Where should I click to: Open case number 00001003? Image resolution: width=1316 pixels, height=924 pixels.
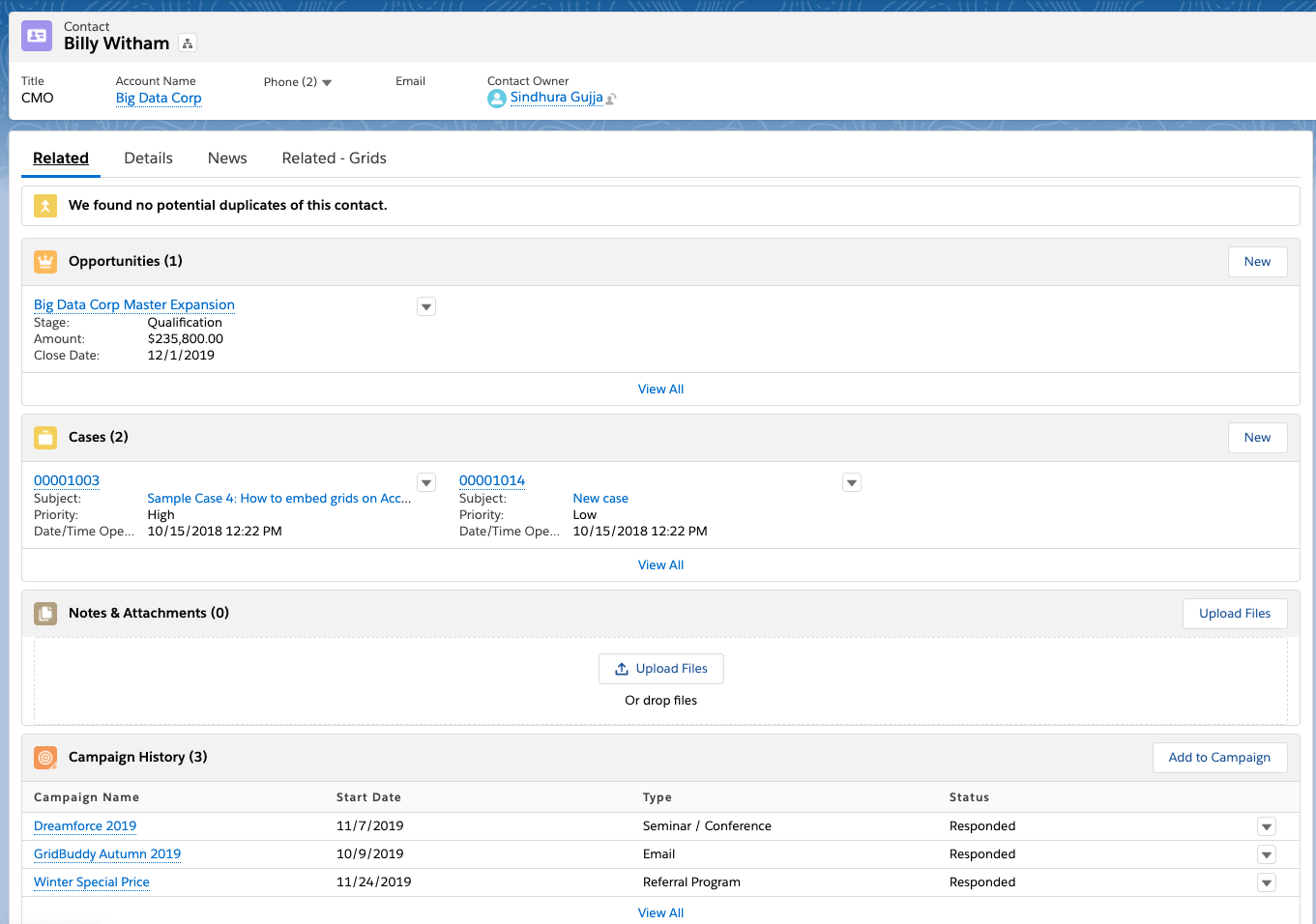pos(67,481)
